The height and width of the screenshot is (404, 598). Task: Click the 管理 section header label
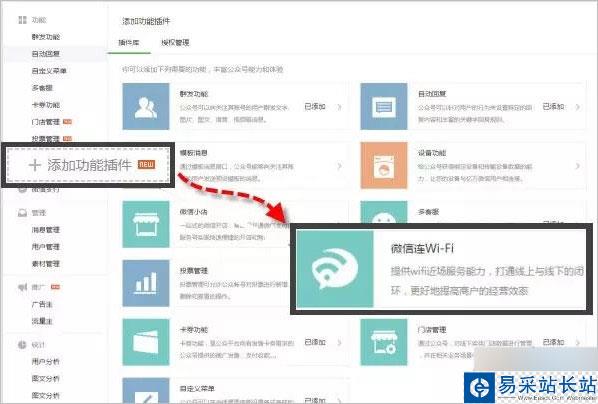[x=39, y=213]
